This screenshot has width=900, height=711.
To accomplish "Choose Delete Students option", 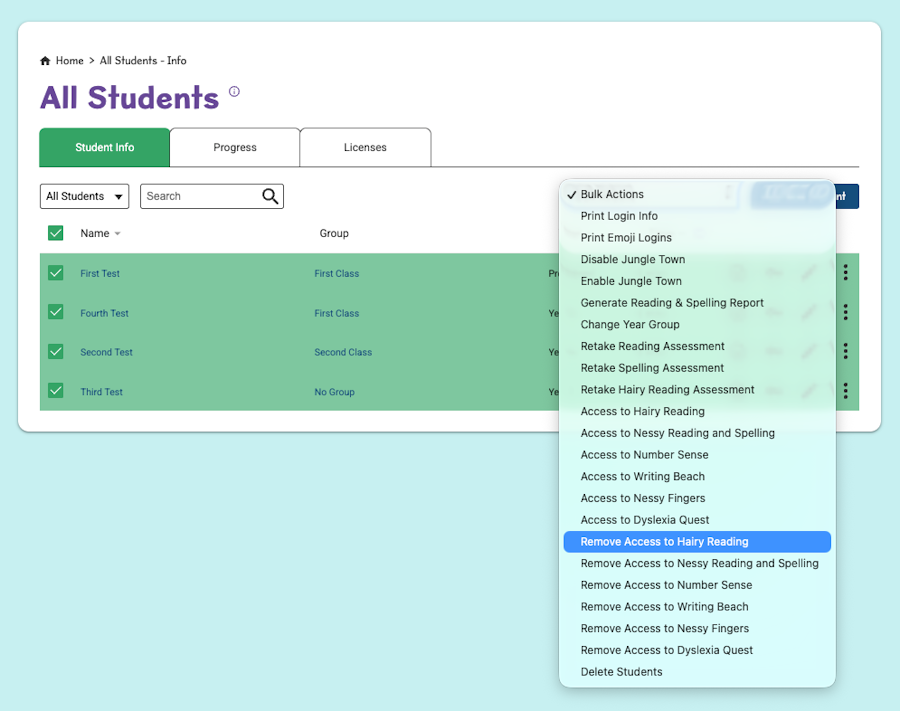I will tap(697, 672).
